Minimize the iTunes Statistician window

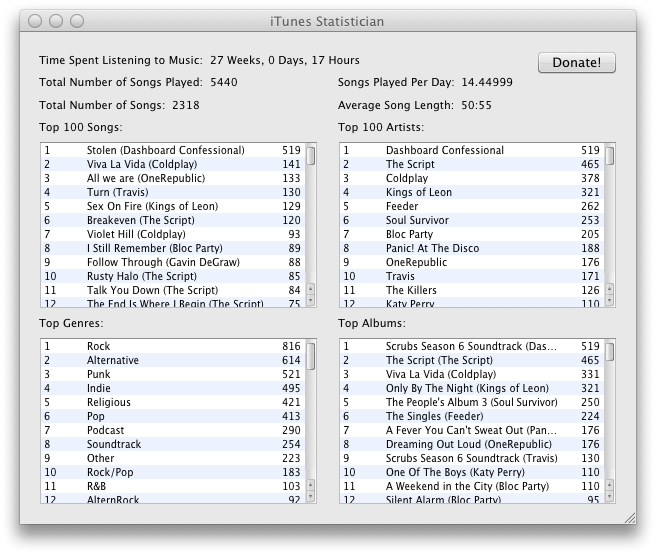(56, 21)
